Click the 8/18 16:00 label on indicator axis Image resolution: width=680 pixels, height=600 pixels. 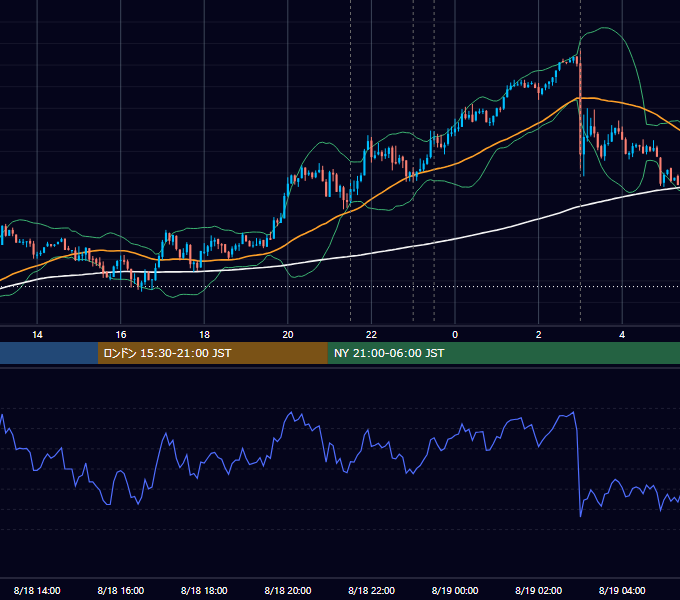click(121, 590)
